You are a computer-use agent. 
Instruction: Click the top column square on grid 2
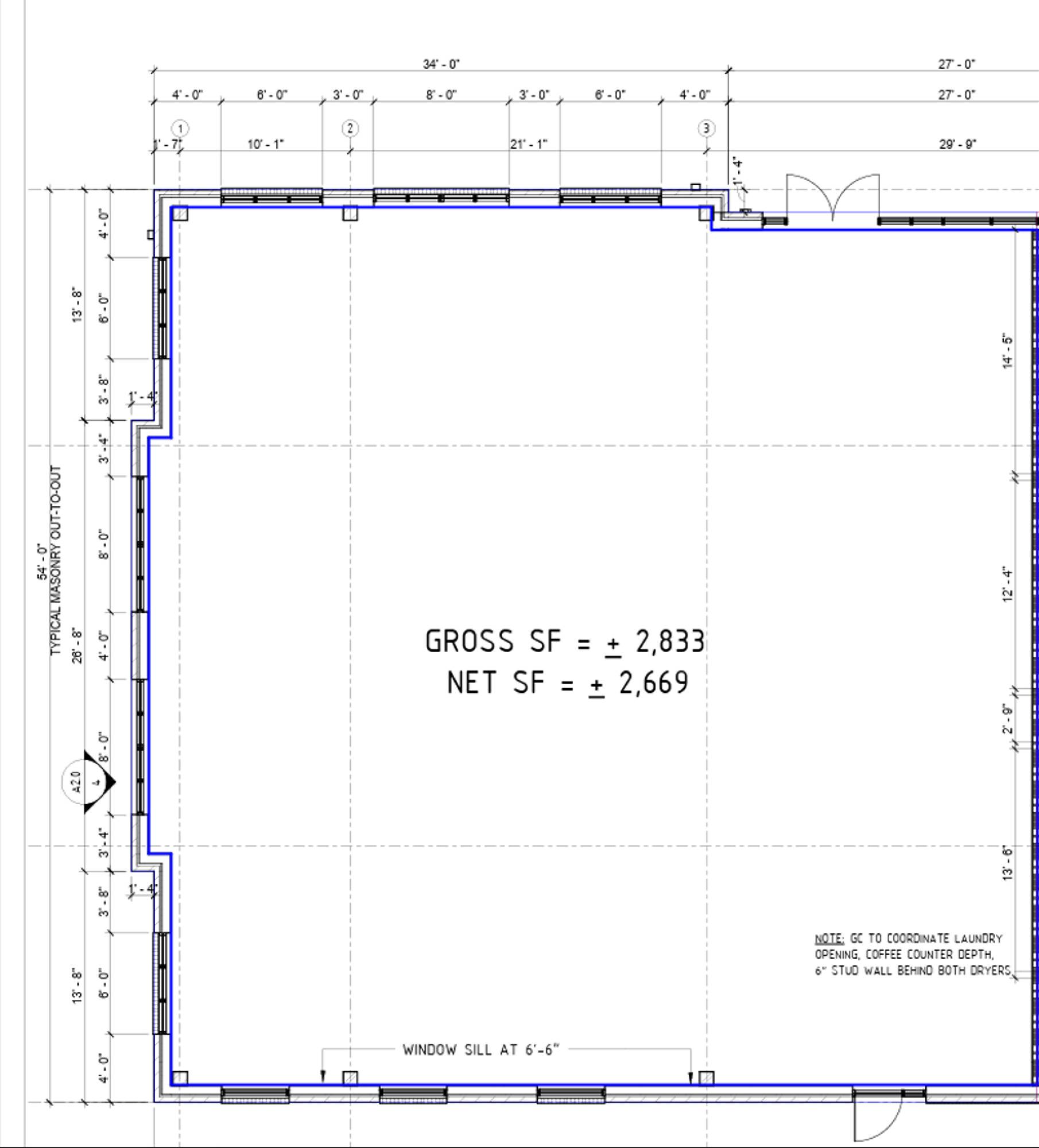tap(350, 214)
